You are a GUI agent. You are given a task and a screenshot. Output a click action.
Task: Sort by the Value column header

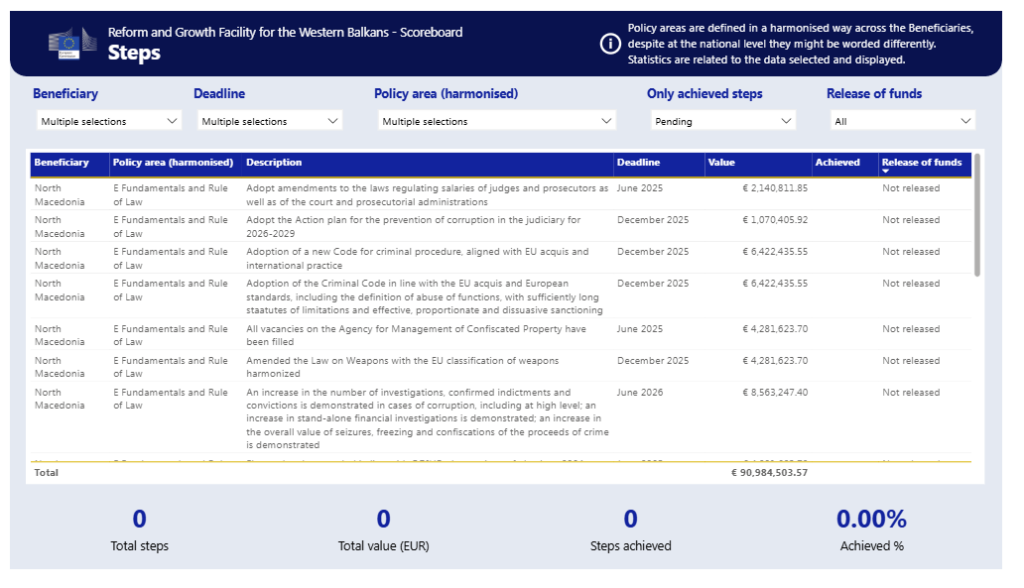[x=721, y=162]
